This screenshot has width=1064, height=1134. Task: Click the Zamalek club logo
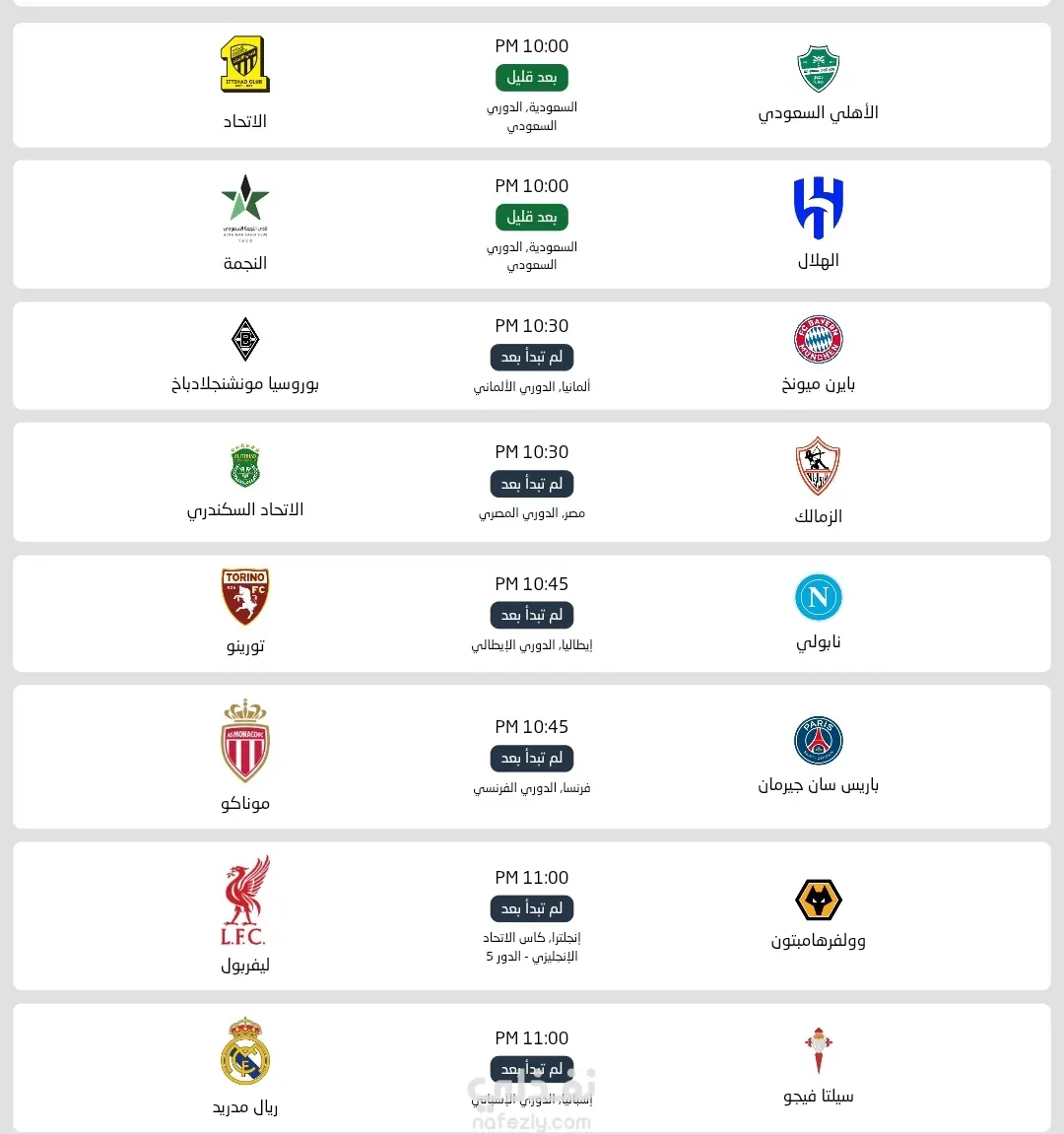click(x=818, y=466)
